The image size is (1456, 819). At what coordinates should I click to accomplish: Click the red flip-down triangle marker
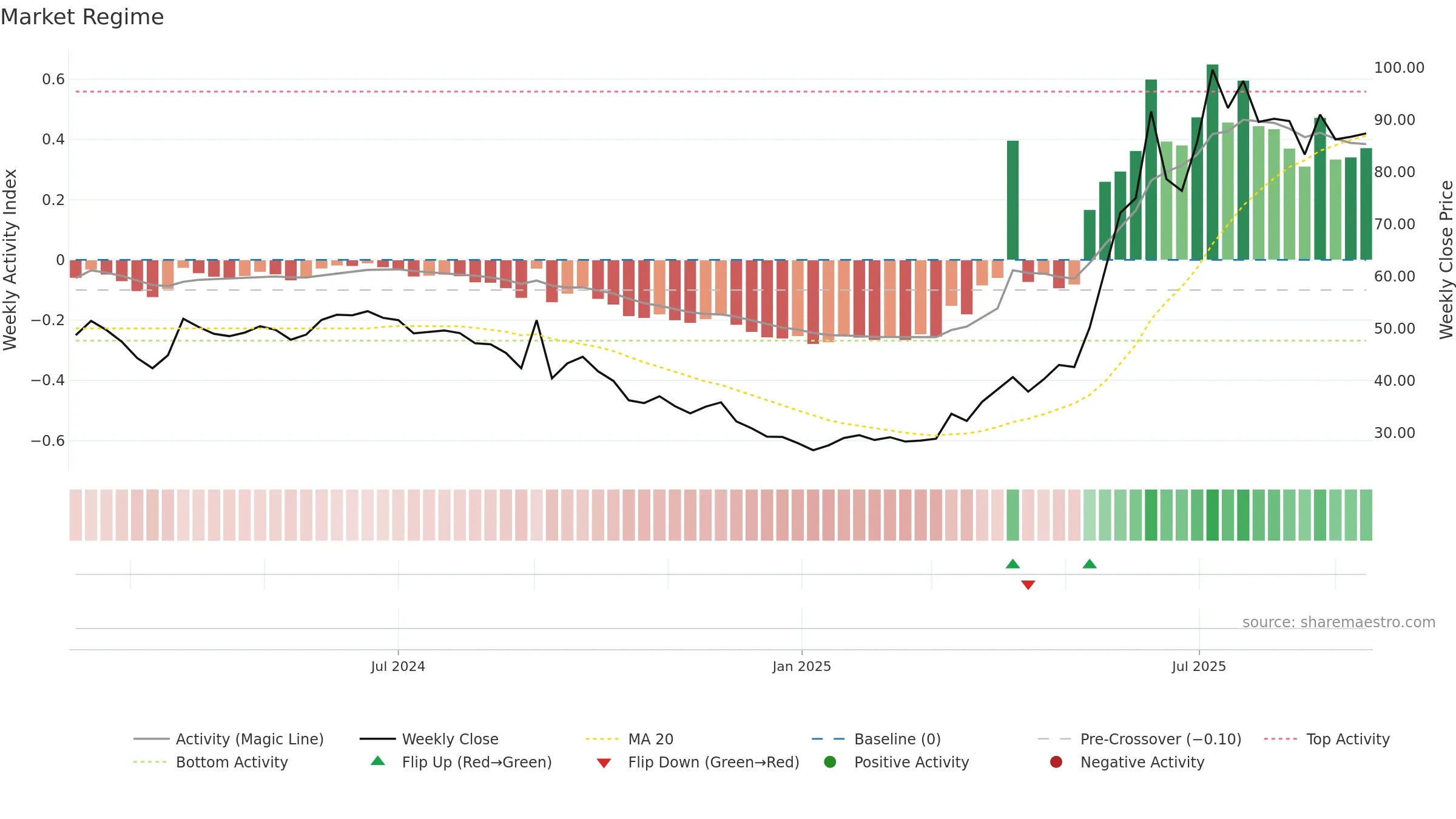[1028, 585]
